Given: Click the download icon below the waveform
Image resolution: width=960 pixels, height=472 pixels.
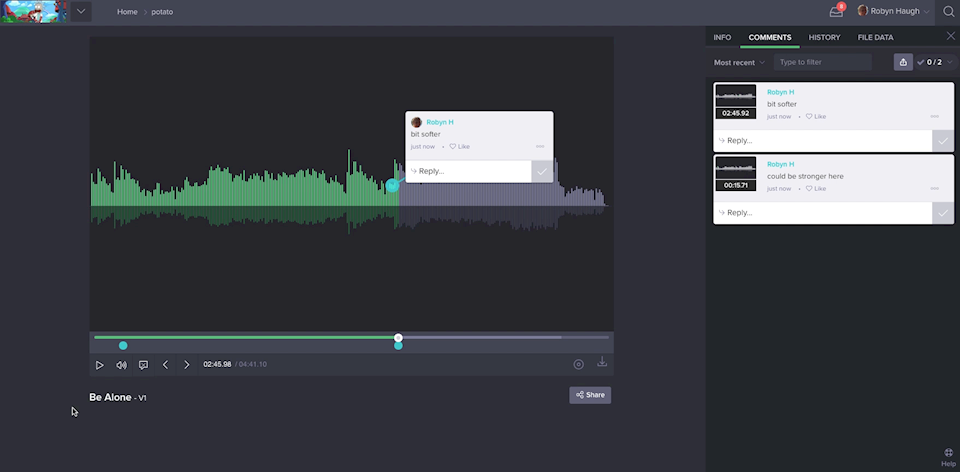Looking at the screenshot, I should [602, 363].
